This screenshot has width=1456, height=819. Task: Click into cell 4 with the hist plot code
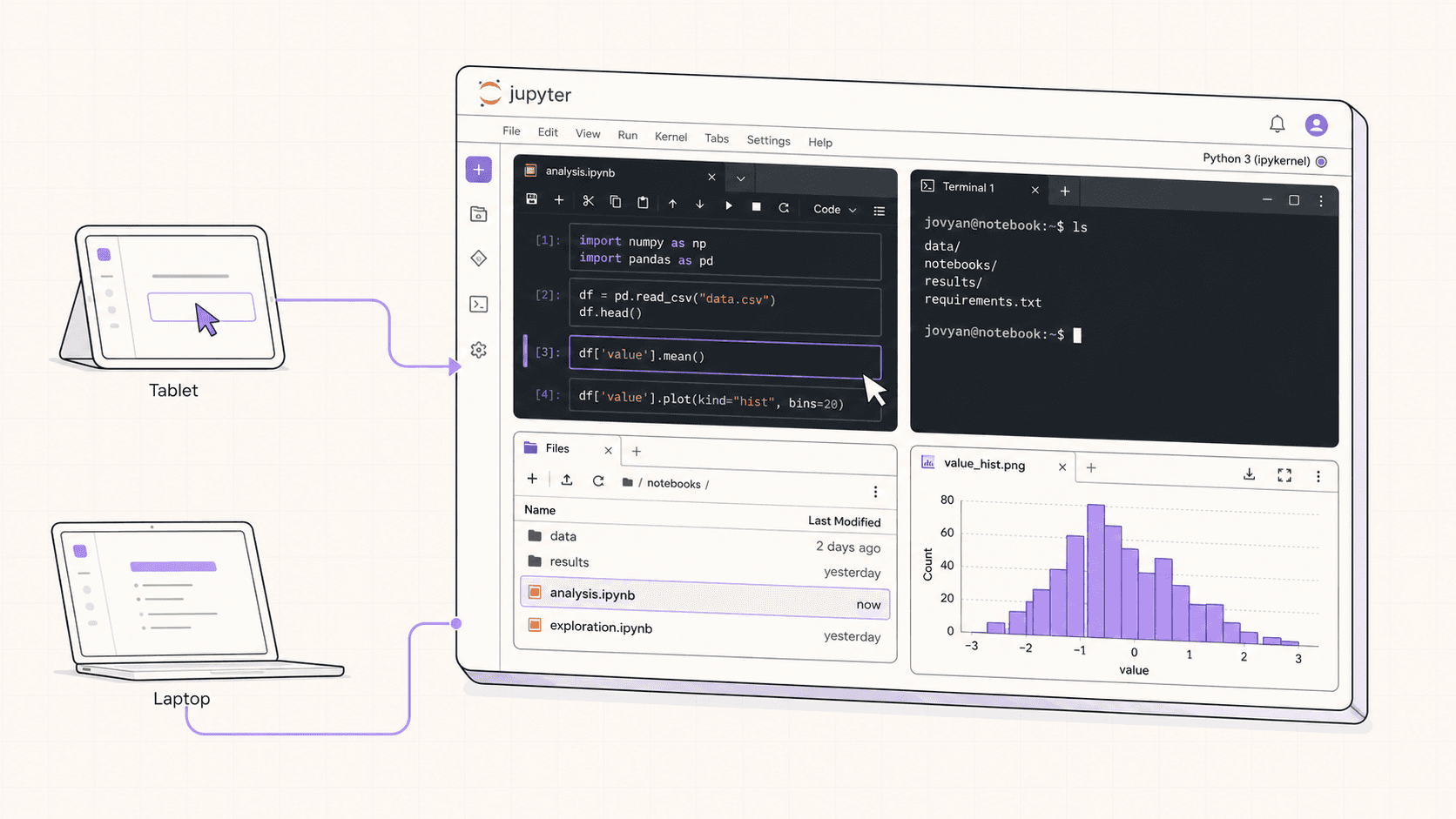pos(725,400)
